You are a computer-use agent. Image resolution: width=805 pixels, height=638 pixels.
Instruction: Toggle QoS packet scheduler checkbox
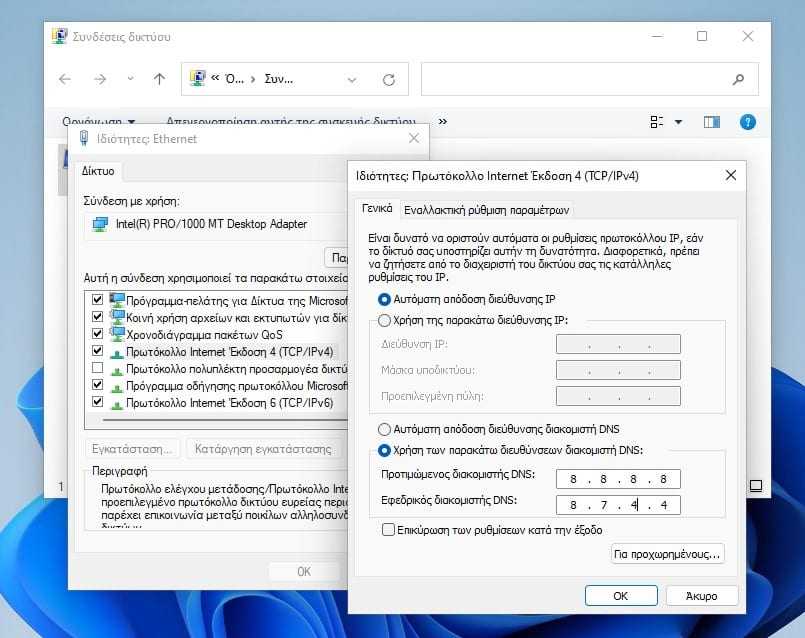[x=97, y=333]
